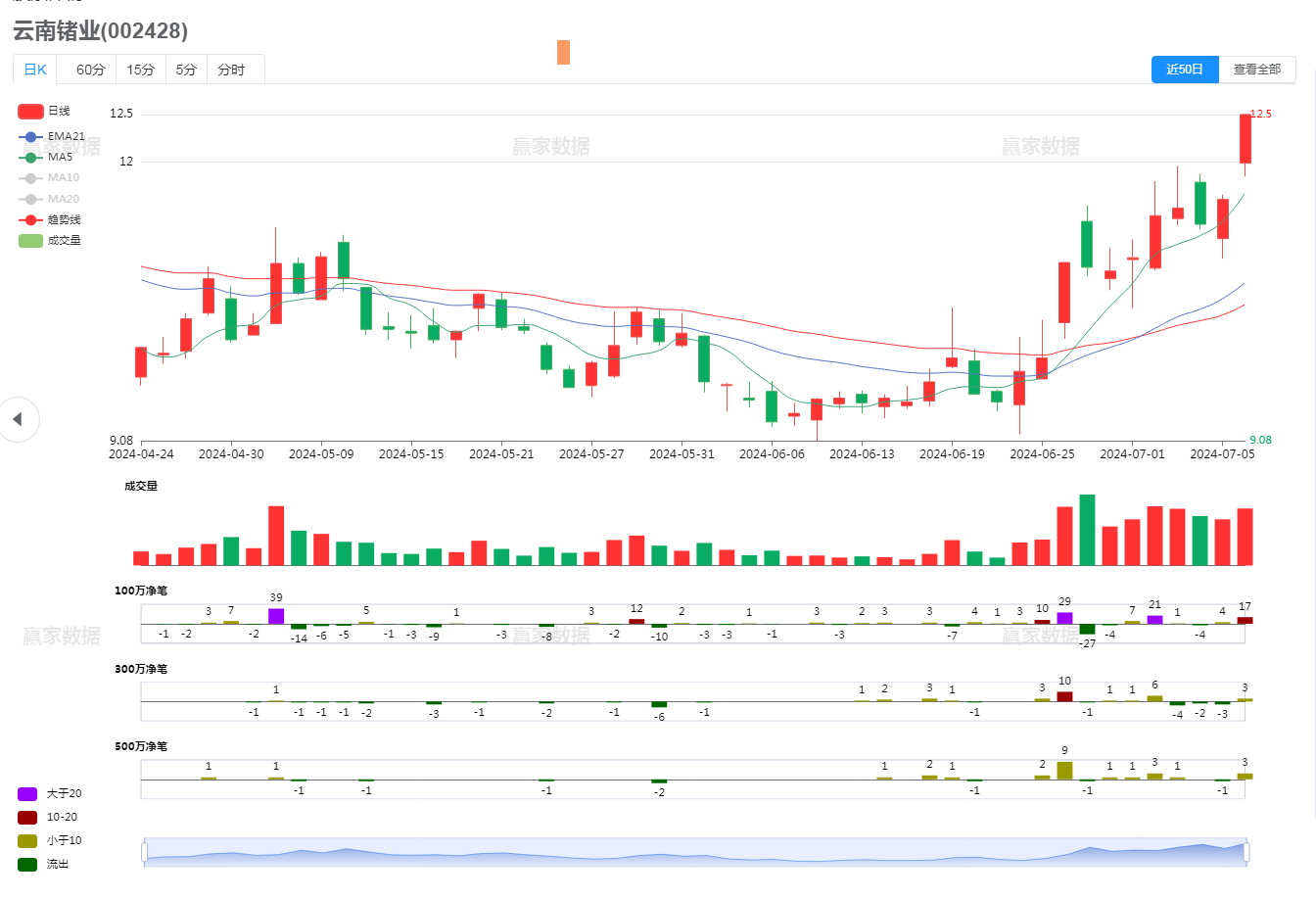Click the left arrow navigation button
The width and height of the screenshot is (1316, 899).
click(x=17, y=419)
